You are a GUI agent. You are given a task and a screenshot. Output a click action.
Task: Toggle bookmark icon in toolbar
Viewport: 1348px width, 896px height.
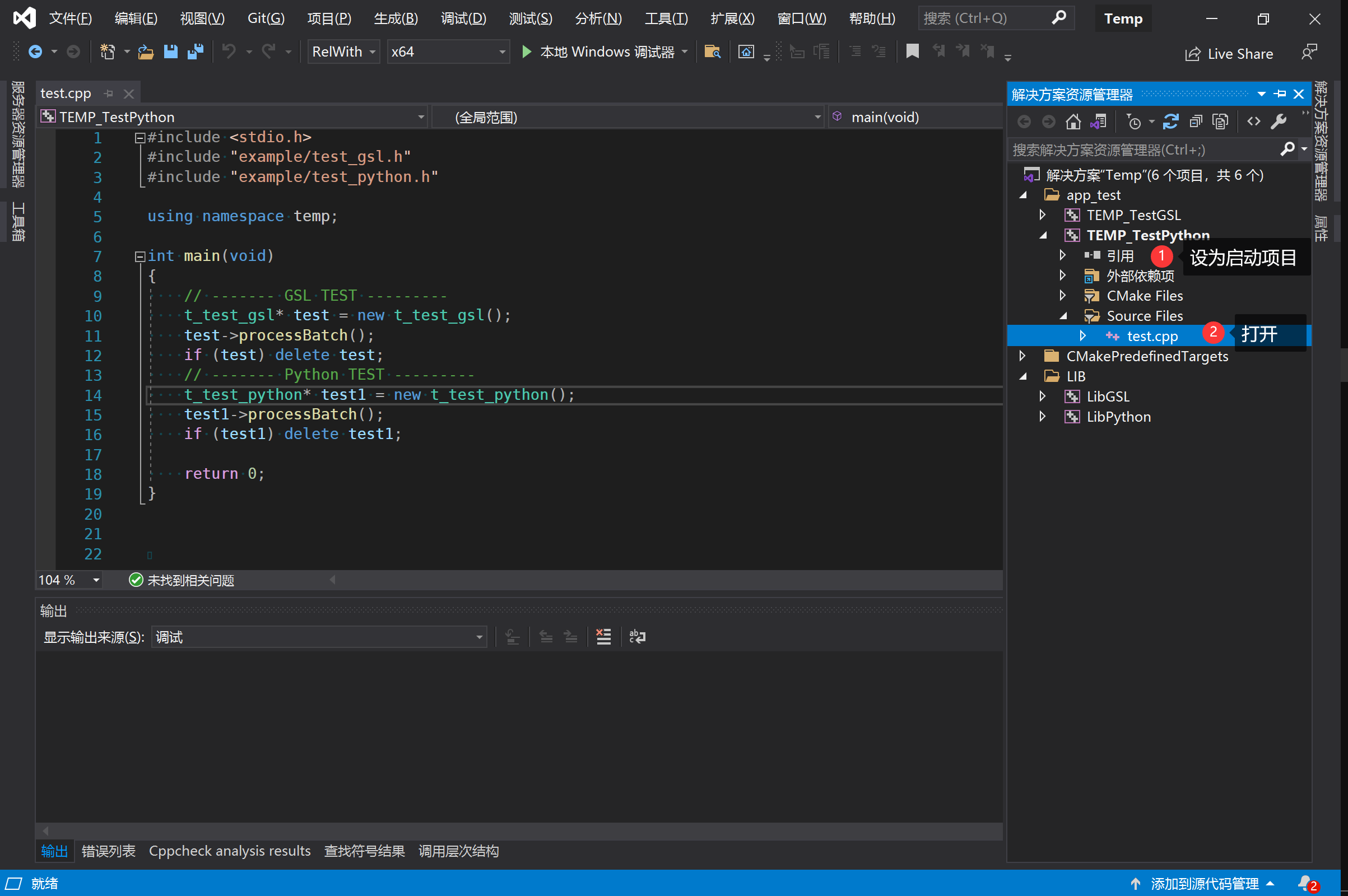tap(912, 52)
